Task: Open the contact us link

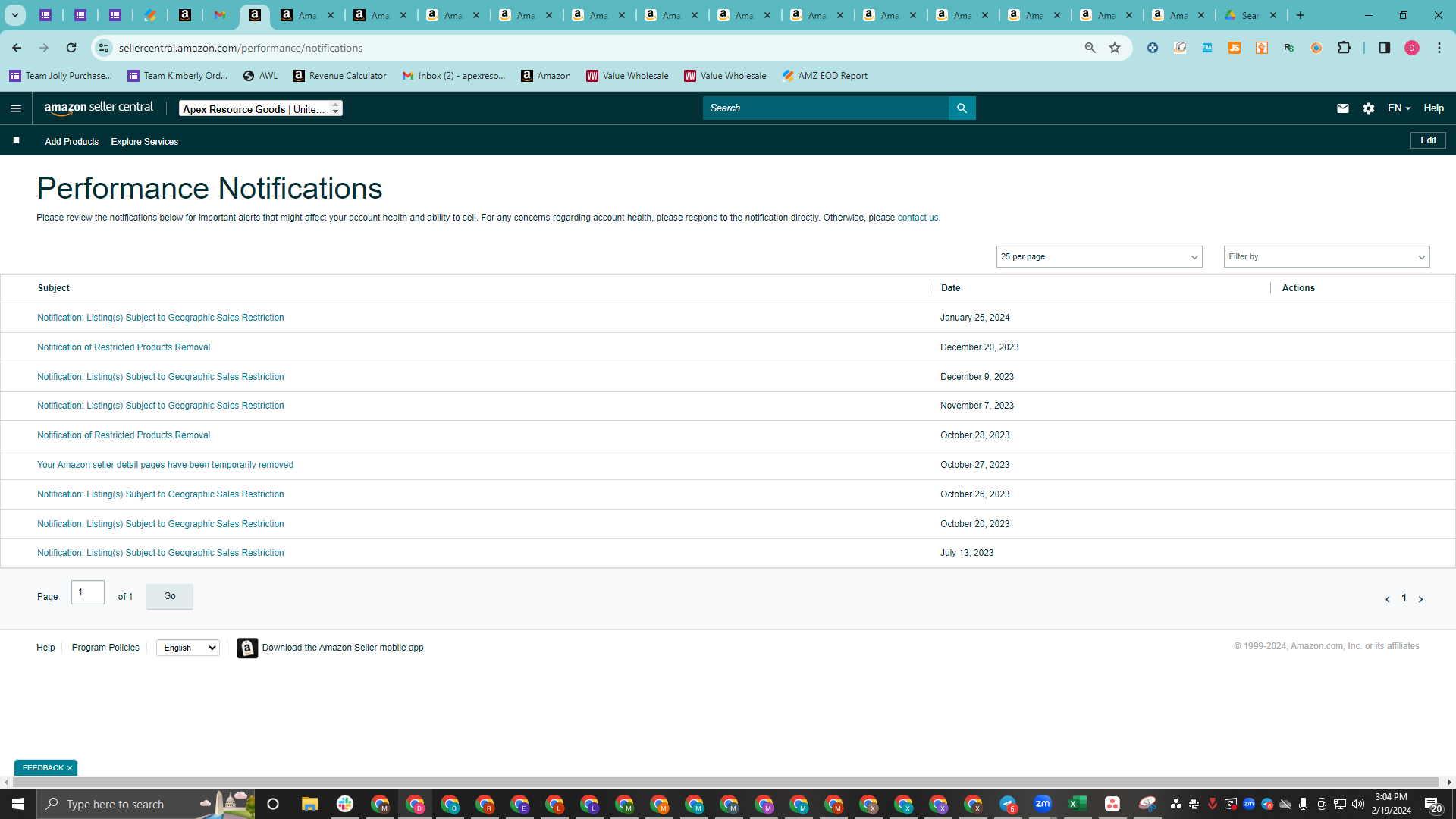Action: coord(918,218)
